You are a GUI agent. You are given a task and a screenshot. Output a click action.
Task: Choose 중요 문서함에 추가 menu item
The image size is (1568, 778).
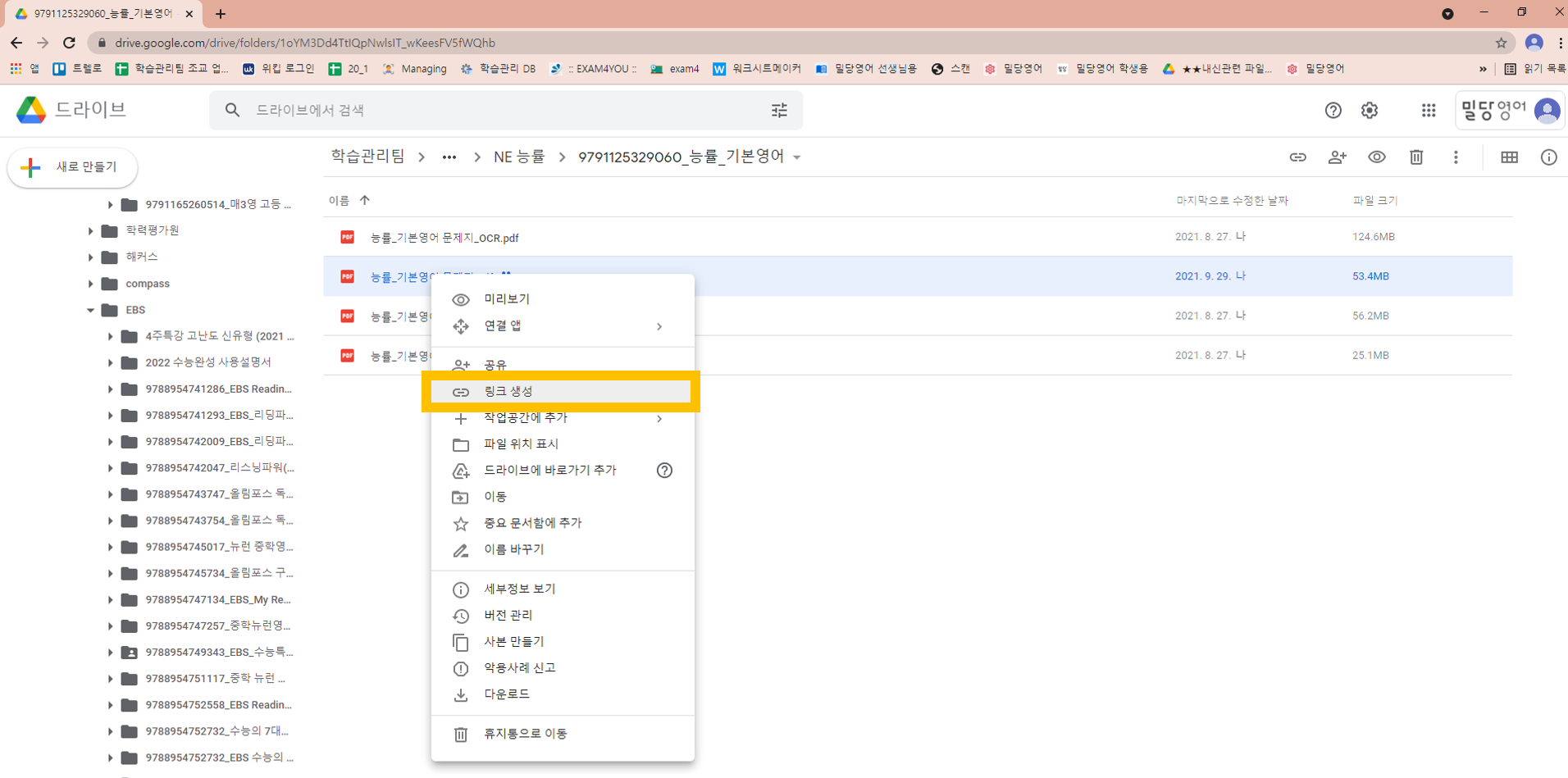point(563,523)
